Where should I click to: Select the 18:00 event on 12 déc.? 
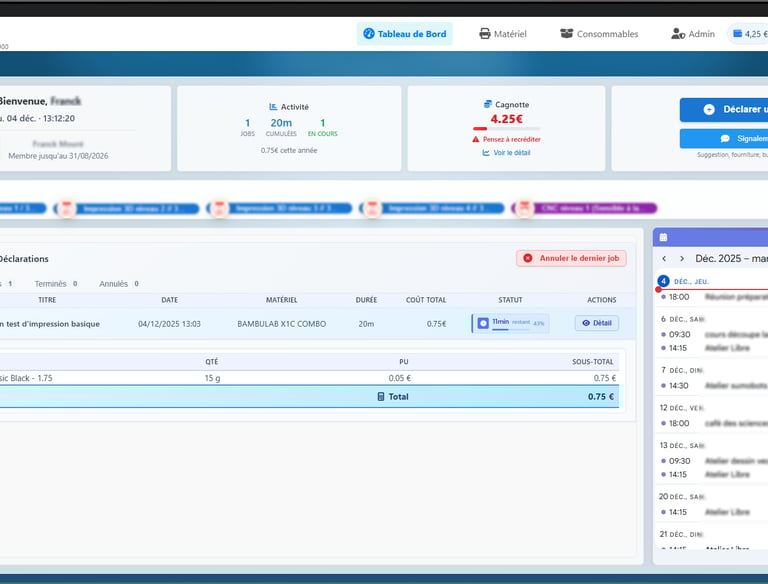tap(714, 423)
